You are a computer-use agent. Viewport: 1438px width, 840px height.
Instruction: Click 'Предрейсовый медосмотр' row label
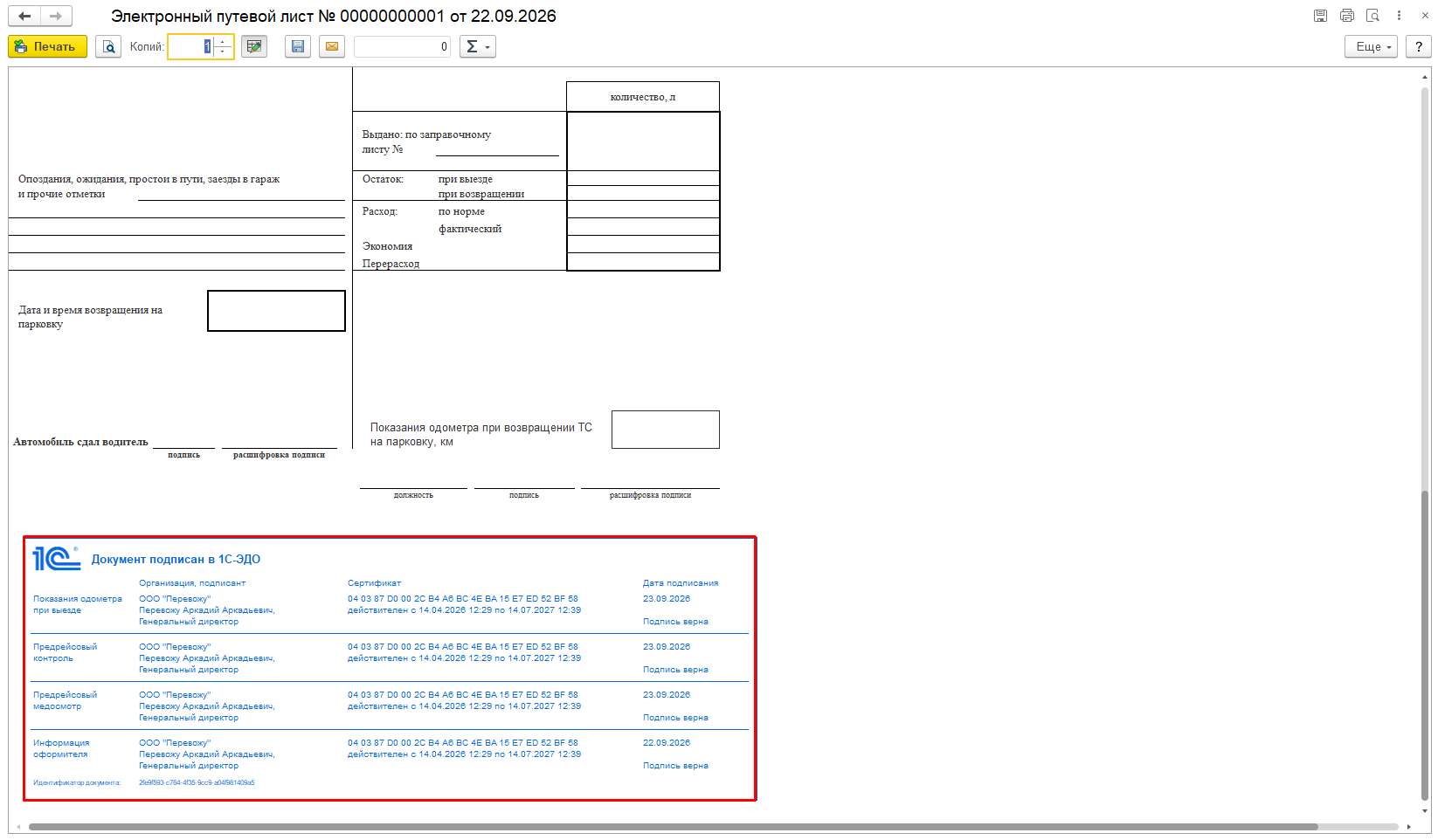(66, 700)
